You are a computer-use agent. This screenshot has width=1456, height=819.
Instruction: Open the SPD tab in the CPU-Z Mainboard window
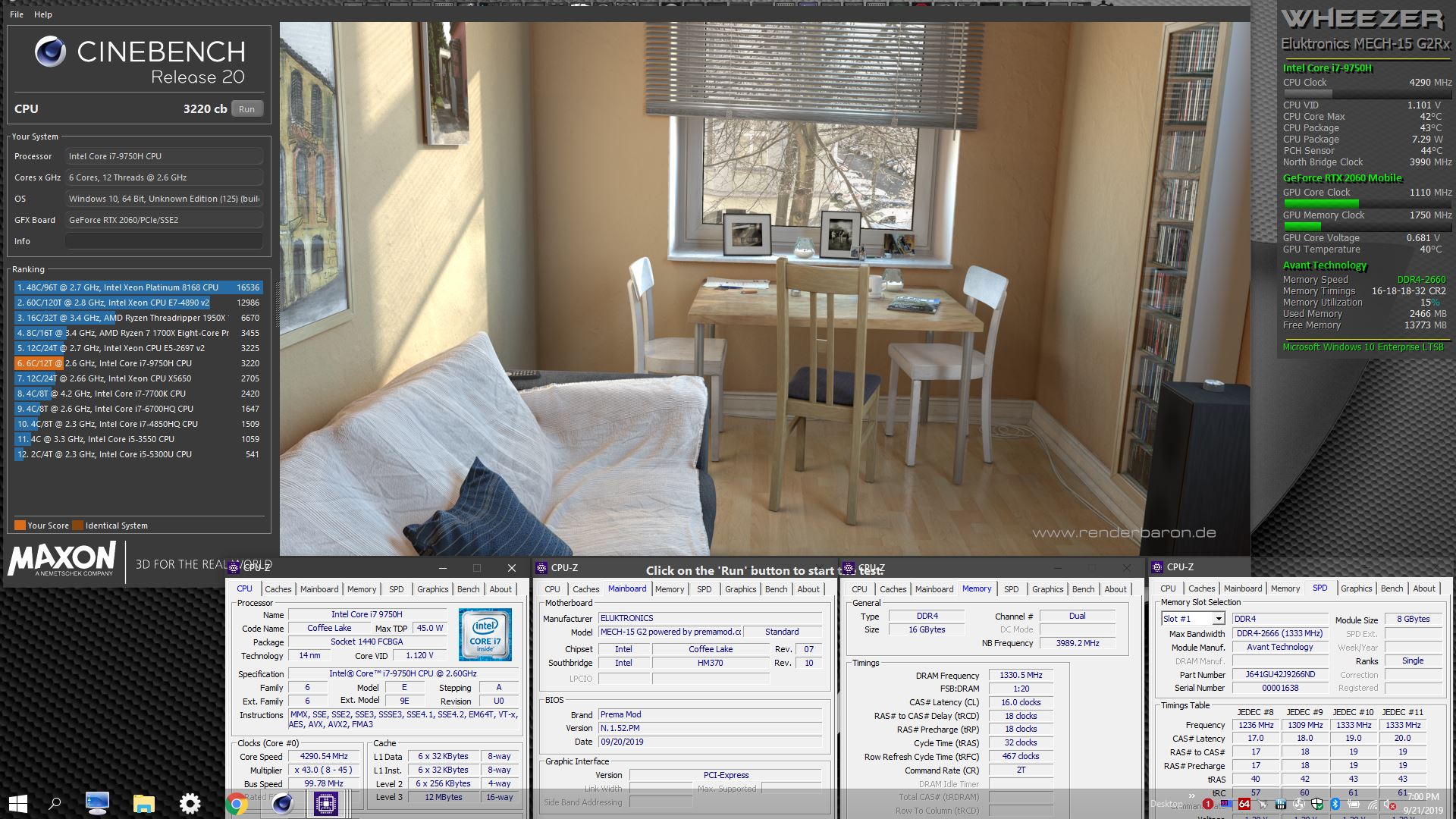click(704, 589)
